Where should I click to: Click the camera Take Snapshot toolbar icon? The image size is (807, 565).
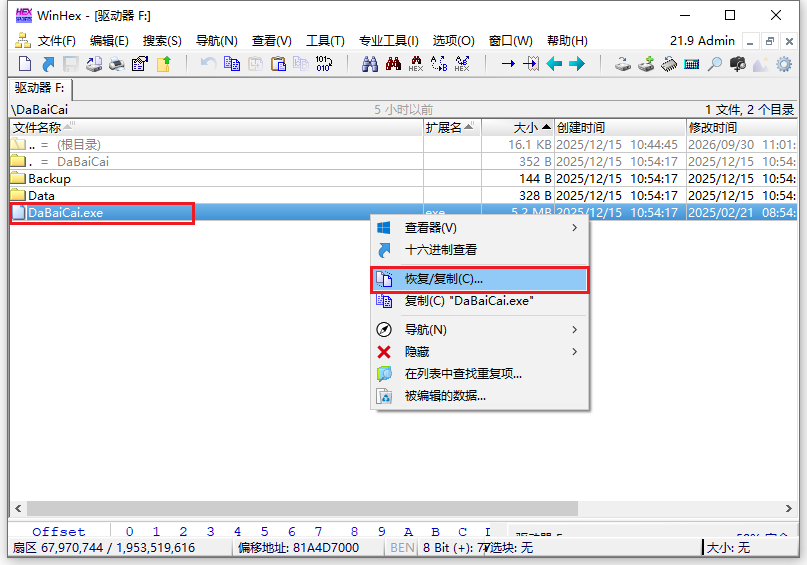738,64
